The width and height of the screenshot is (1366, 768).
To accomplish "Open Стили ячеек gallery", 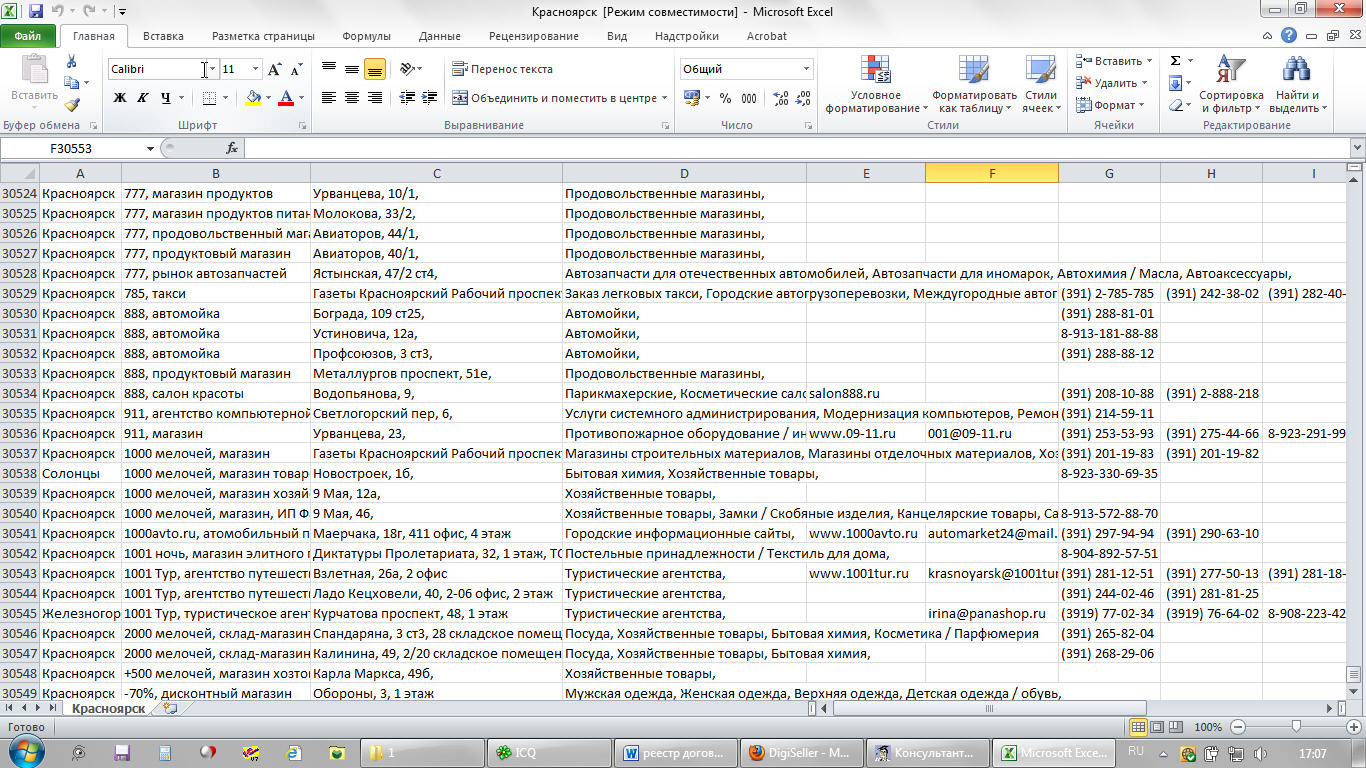I will point(1041,85).
